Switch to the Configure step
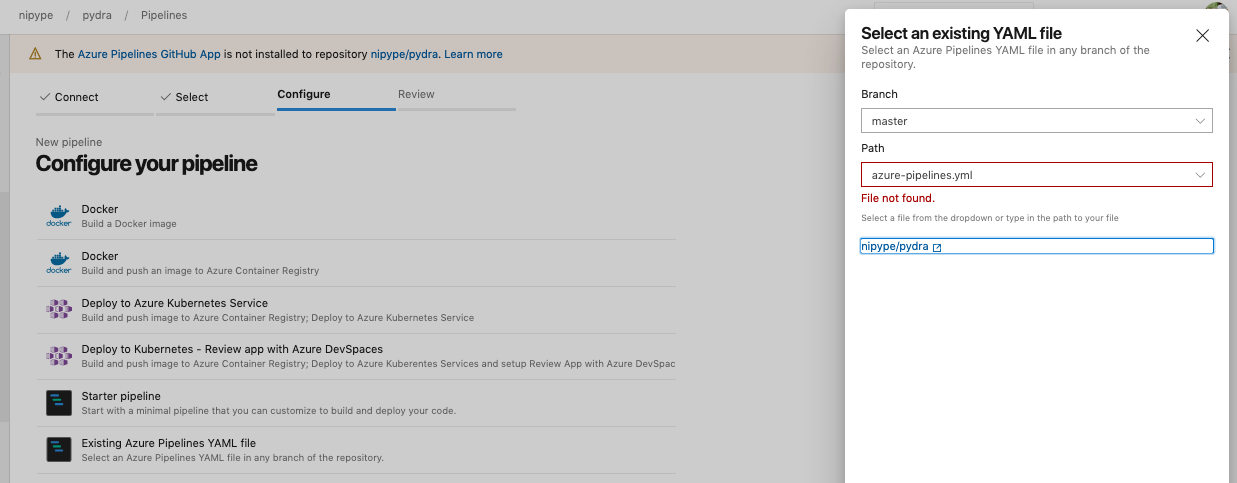Image resolution: width=1237 pixels, height=483 pixels. tap(336, 96)
